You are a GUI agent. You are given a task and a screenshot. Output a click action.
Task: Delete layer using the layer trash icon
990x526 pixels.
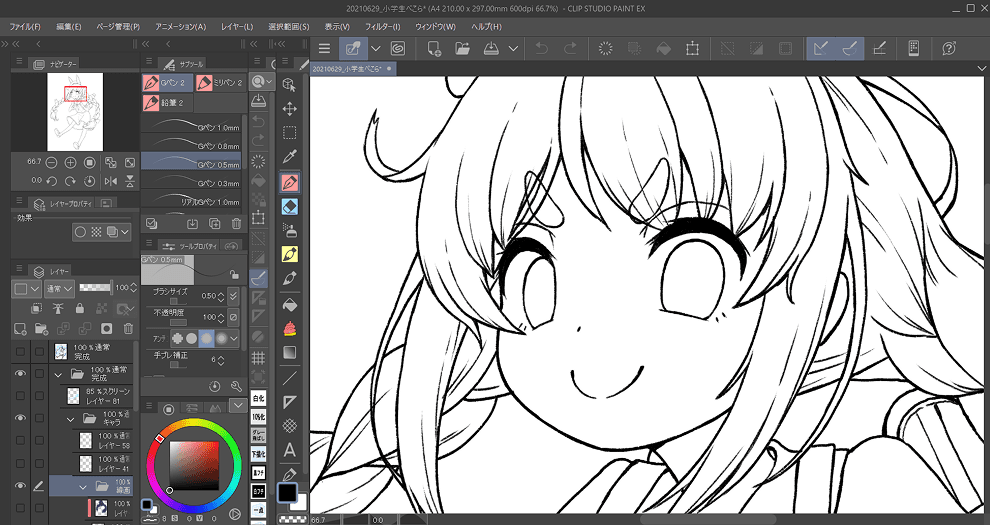128,328
